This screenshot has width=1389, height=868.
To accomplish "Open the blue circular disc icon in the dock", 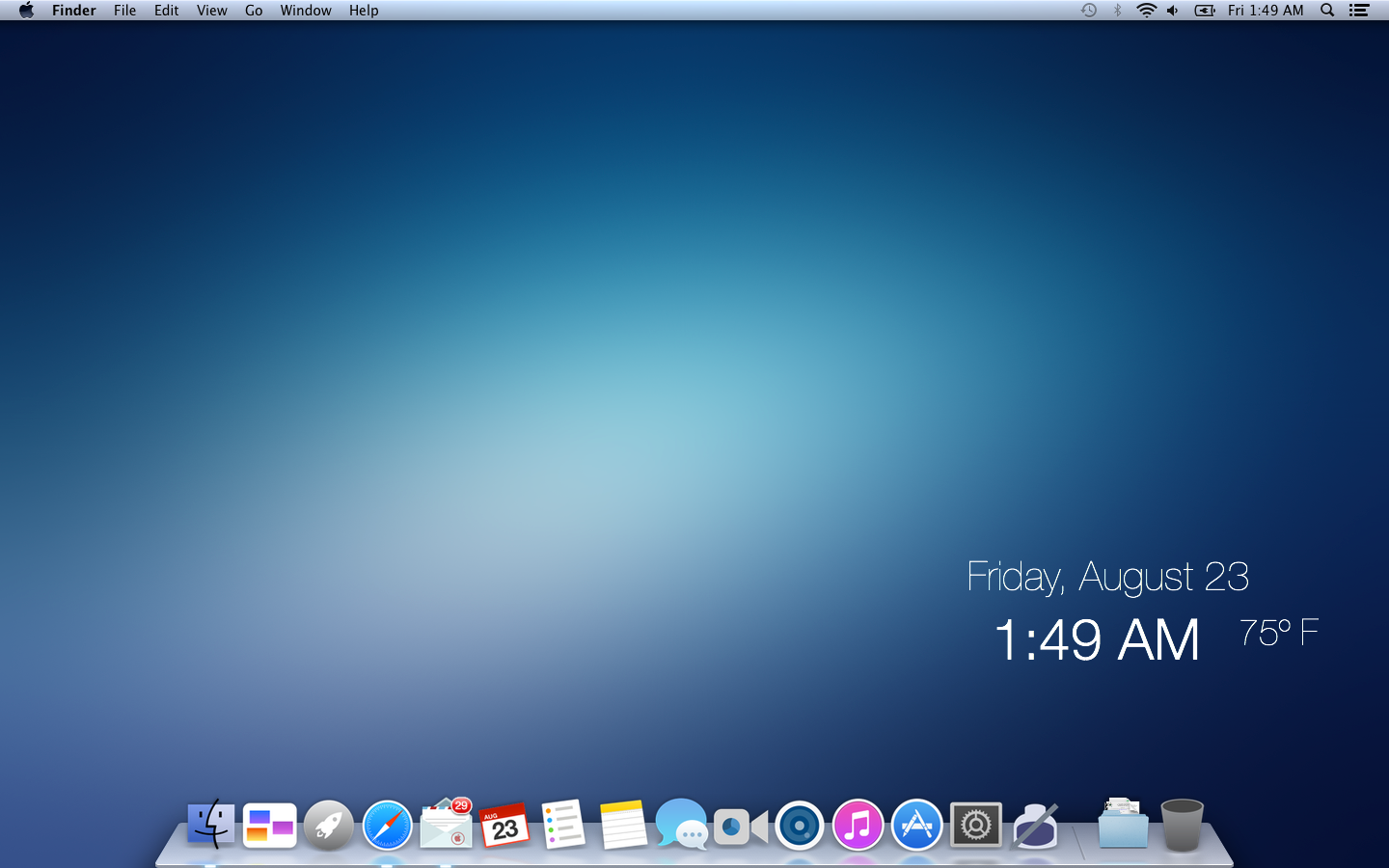I will pyautogui.click(x=799, y=826).
